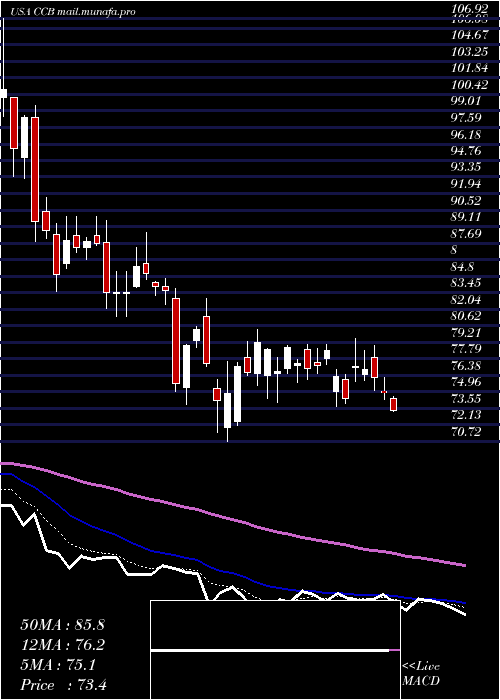500x700 pixels.
Task: Click the 104.67 price axis label
Action: pos(467,35)
